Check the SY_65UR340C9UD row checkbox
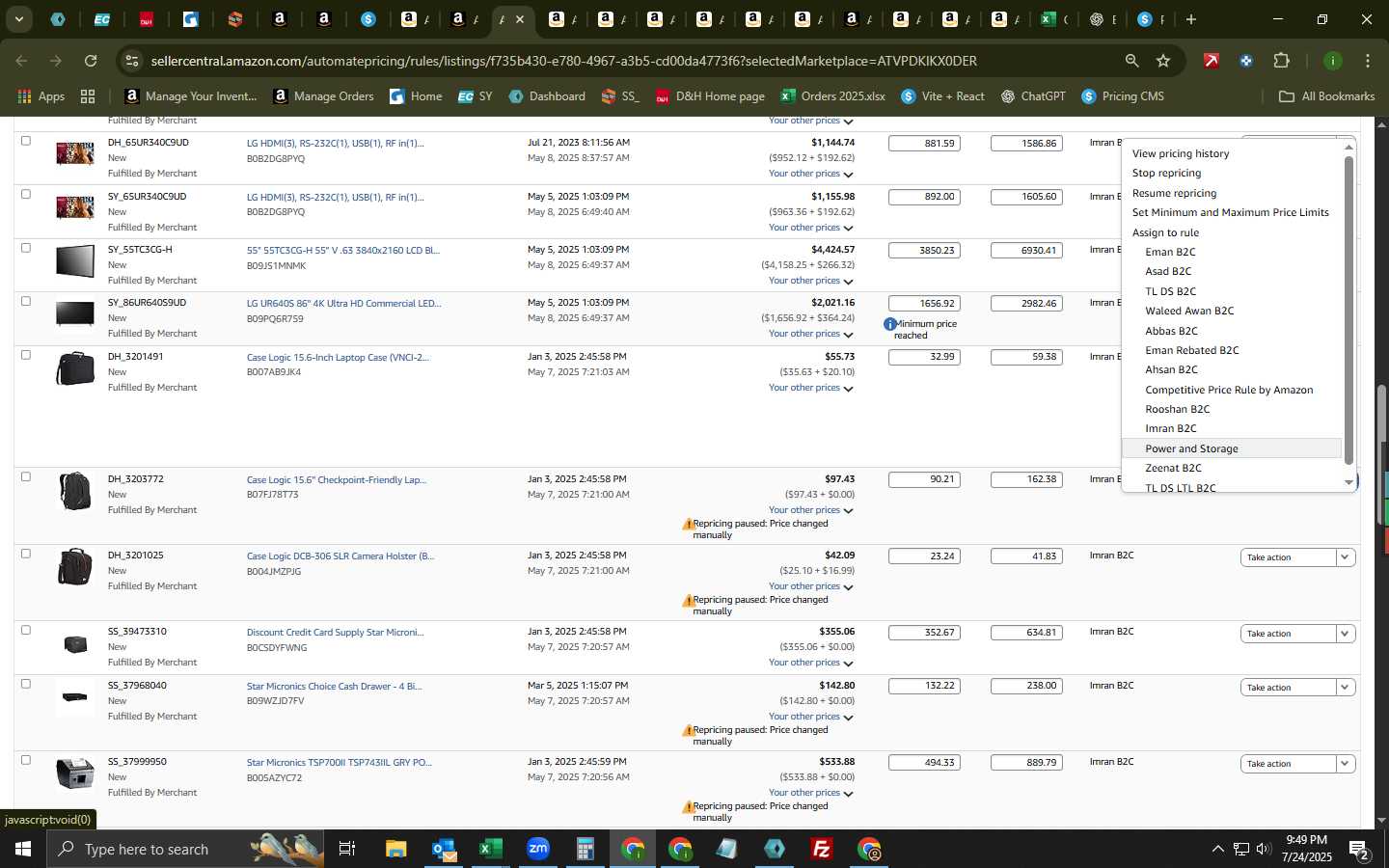This screenshot has height=868, width=1389. pos(26,194)
